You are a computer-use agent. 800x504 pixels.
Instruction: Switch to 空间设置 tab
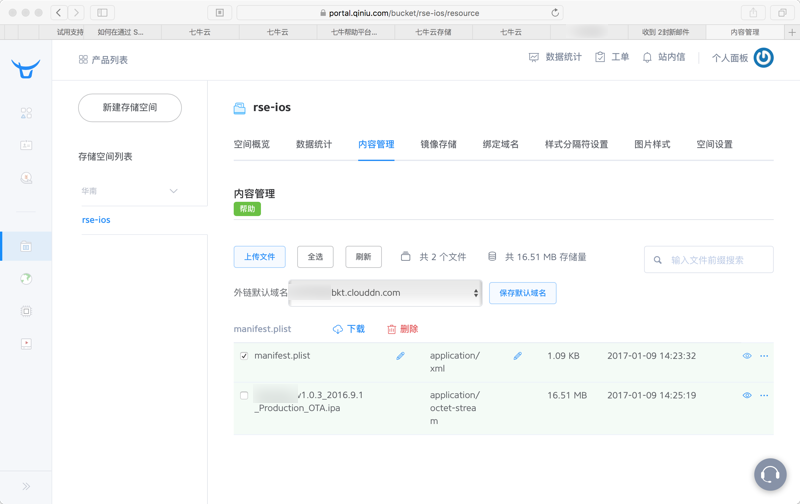pyautogui.click(x=714, y=144)
